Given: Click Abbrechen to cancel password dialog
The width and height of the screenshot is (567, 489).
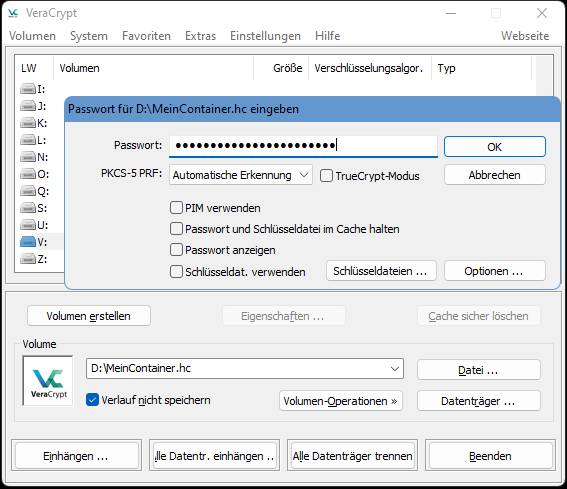Looking at the screenshot, I should pos(495,175).
